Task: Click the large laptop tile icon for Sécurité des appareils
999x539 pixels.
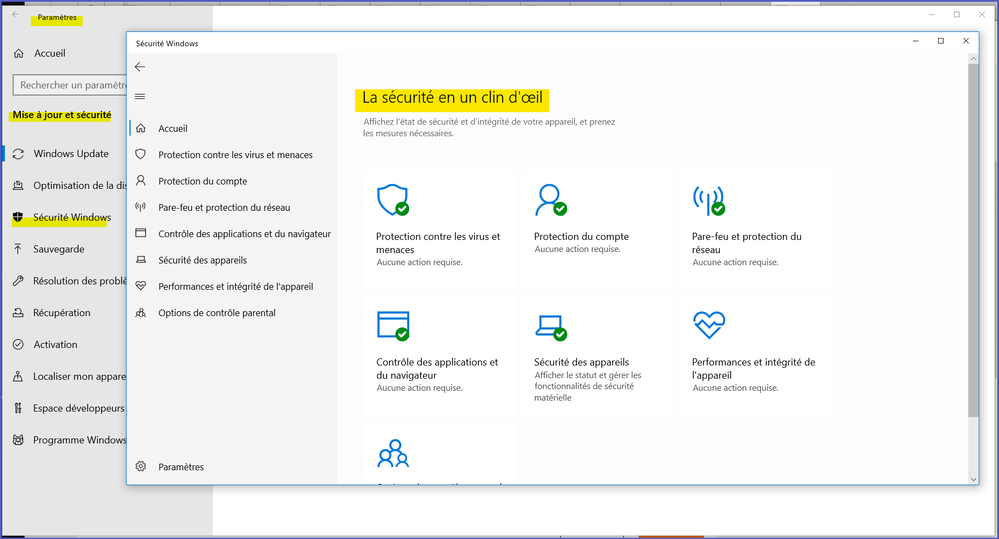Action: coord(550,327)
